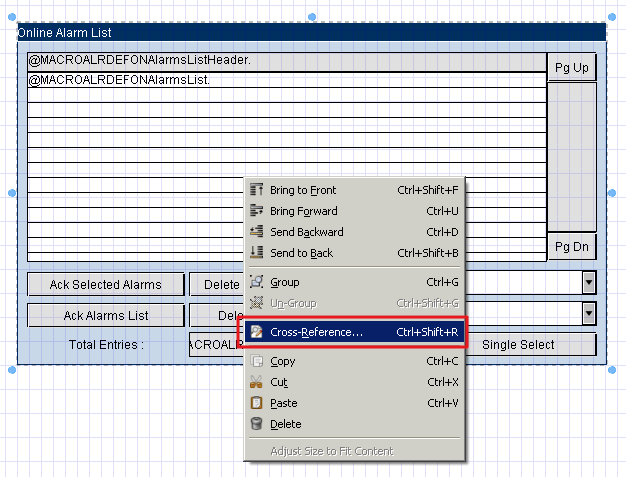Select Paste in the context menu
This screenshot has width=626, height=477.
[354, 403]
